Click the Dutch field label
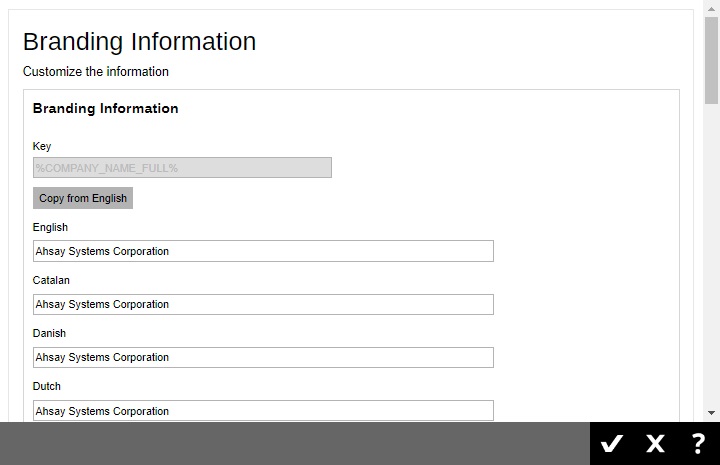720x465 pixels. [47, 386]
